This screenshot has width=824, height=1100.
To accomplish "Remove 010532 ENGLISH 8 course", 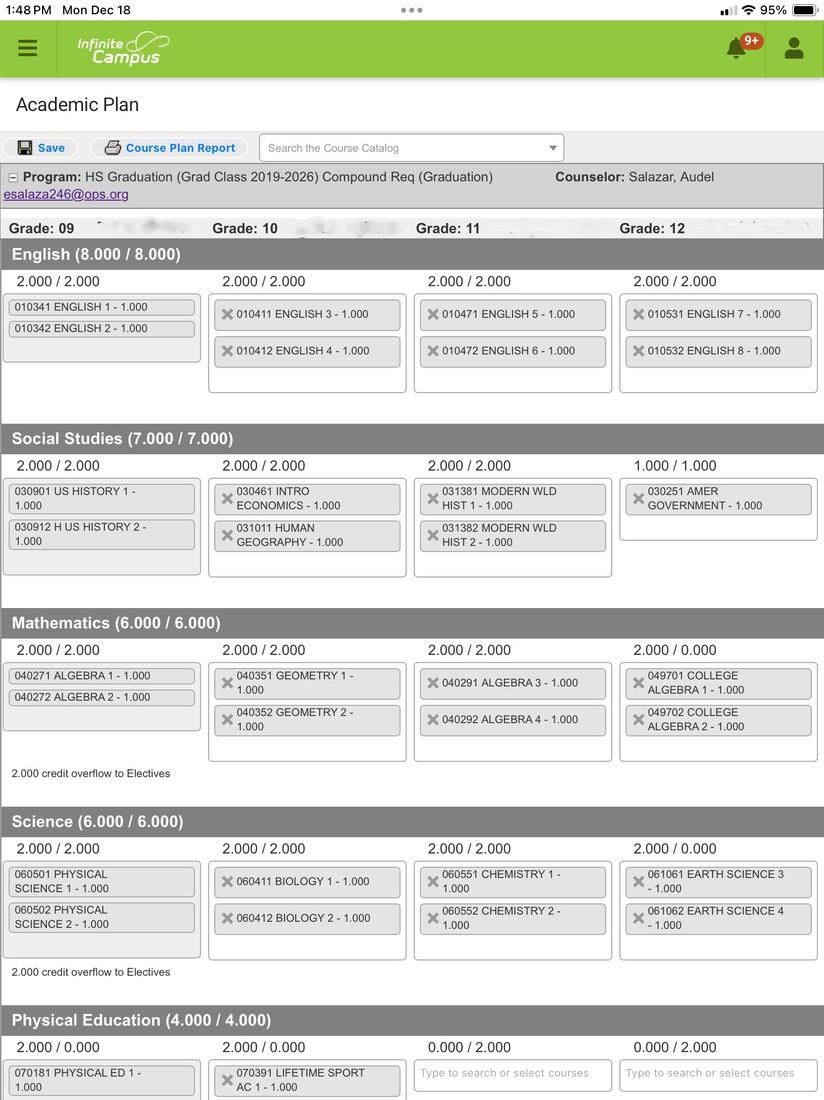I will pos(638,351).
